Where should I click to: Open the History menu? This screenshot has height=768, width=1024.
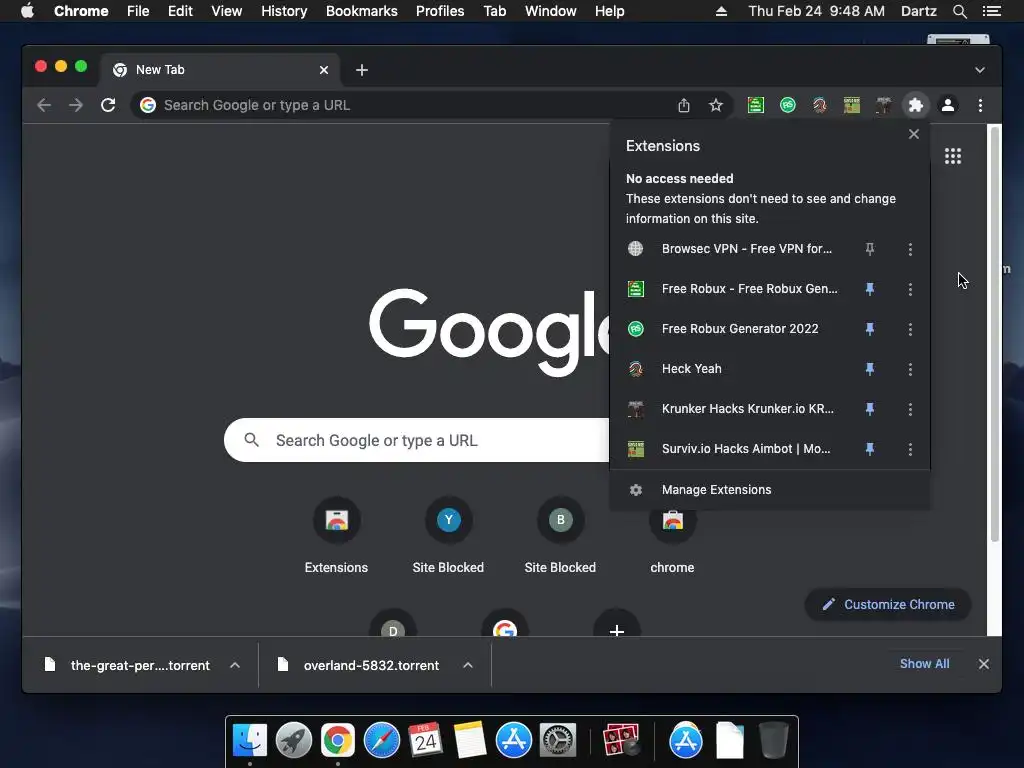point(284,11)
